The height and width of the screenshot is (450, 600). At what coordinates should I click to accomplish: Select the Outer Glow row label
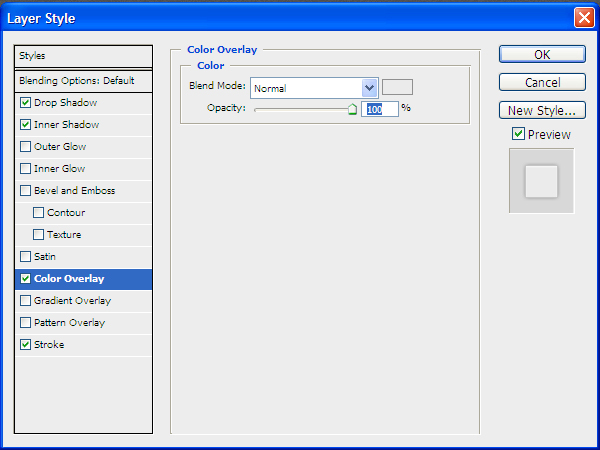coord(60,147)
